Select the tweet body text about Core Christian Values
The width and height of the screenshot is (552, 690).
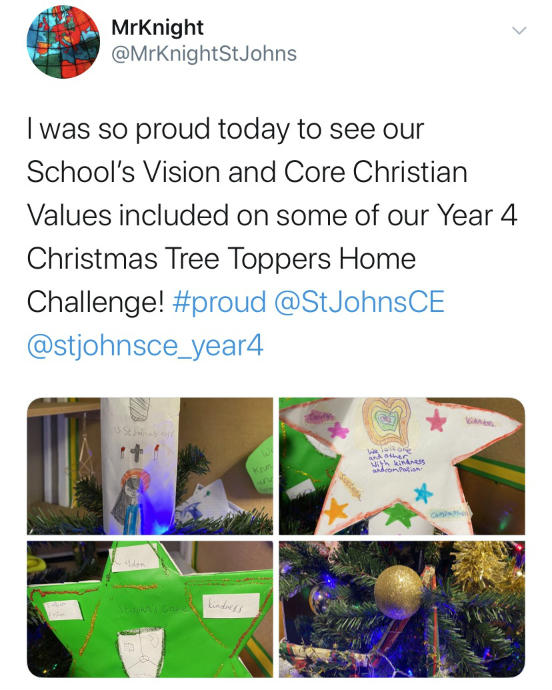pyautogui.click(x=272, y=236)
